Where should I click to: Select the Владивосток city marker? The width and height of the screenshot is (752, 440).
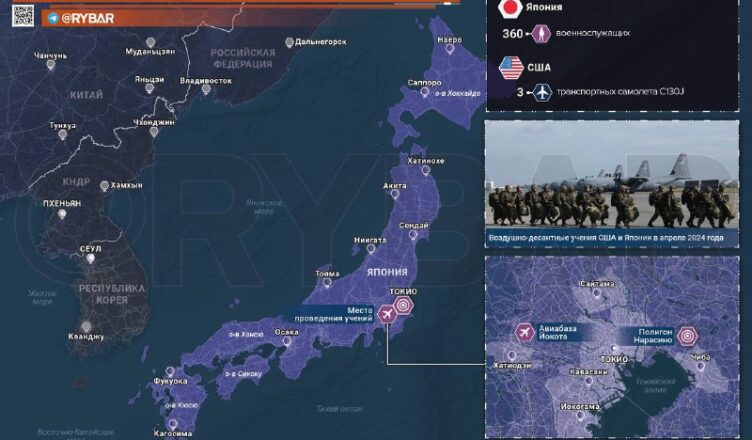pos(206,90)
